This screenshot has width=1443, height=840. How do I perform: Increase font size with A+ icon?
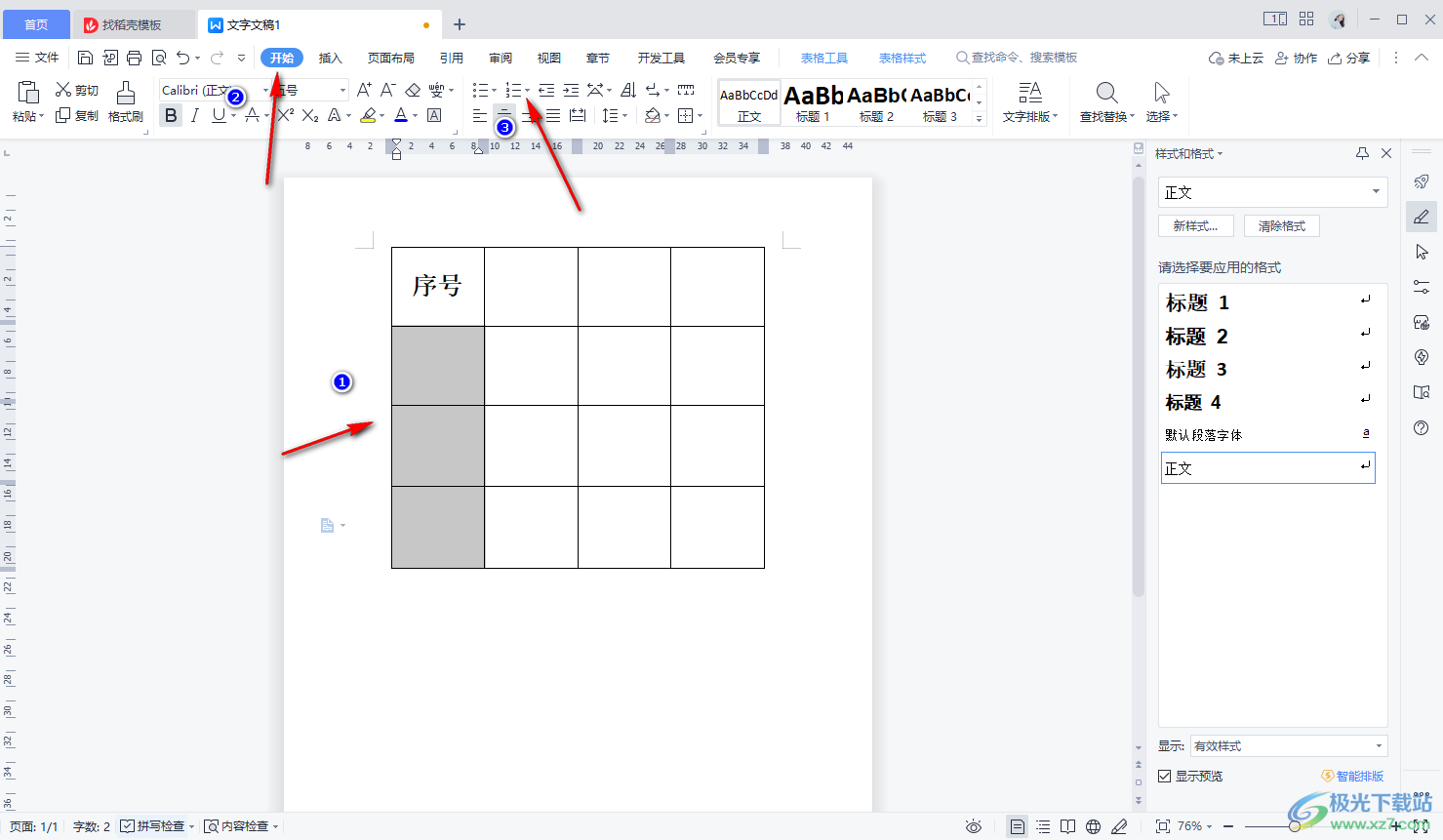pyautogui.click(x=364, y=90)
